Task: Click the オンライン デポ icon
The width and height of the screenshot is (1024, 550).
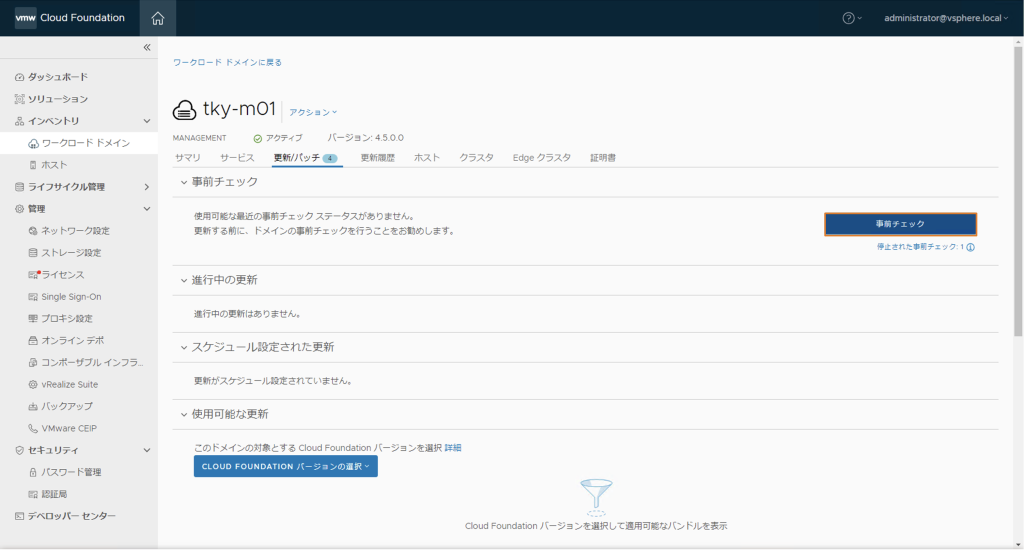Action: pos(33,340)
